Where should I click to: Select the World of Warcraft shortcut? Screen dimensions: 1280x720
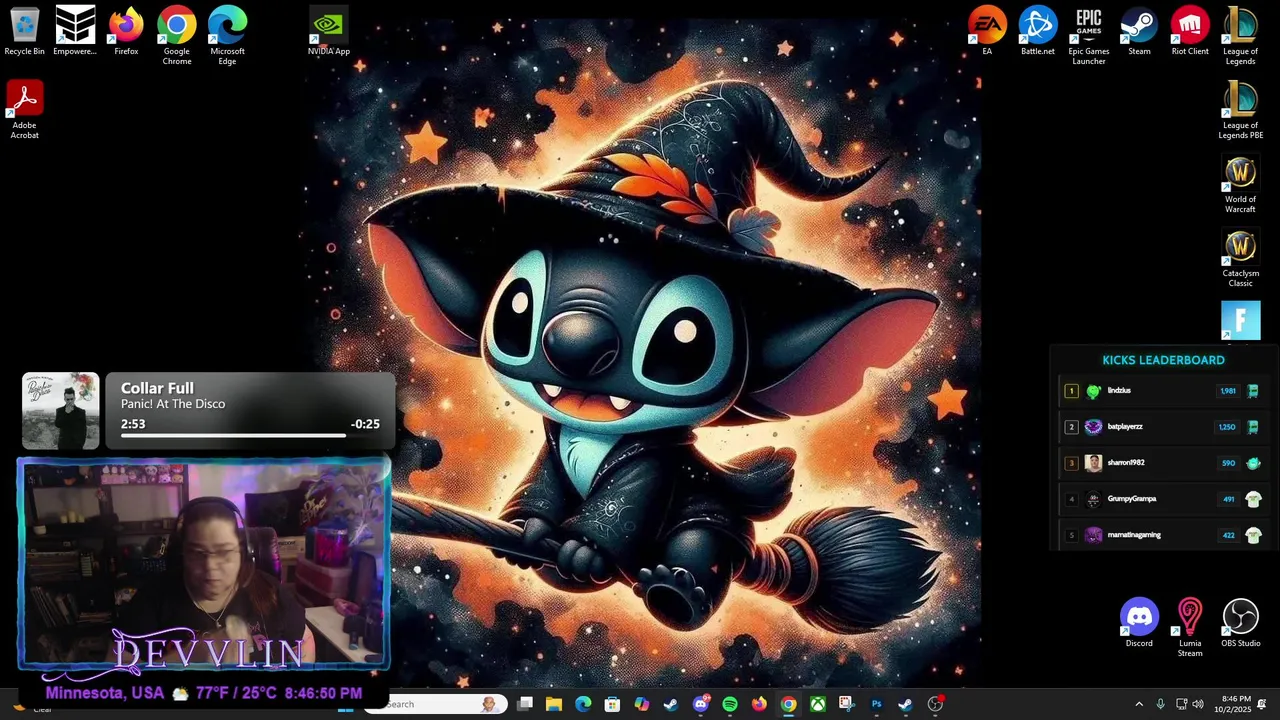pos(1240,184)
